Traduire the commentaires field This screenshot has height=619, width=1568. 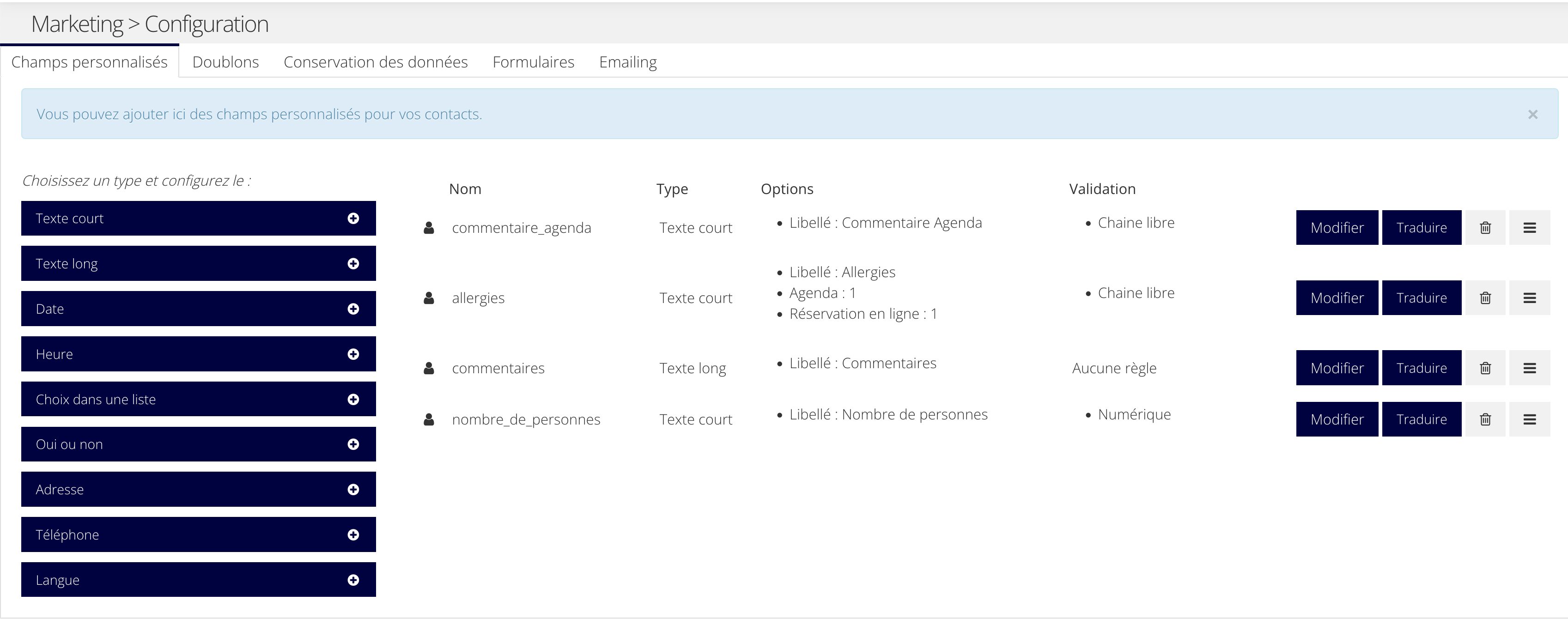point(1421,368)
